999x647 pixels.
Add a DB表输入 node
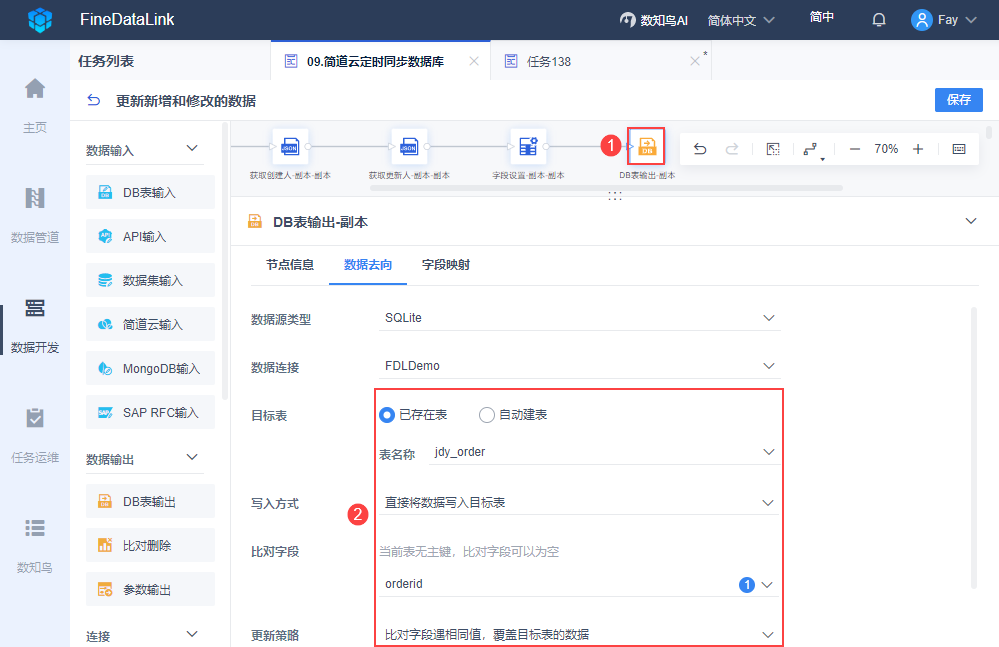click(x=150, y=192)
